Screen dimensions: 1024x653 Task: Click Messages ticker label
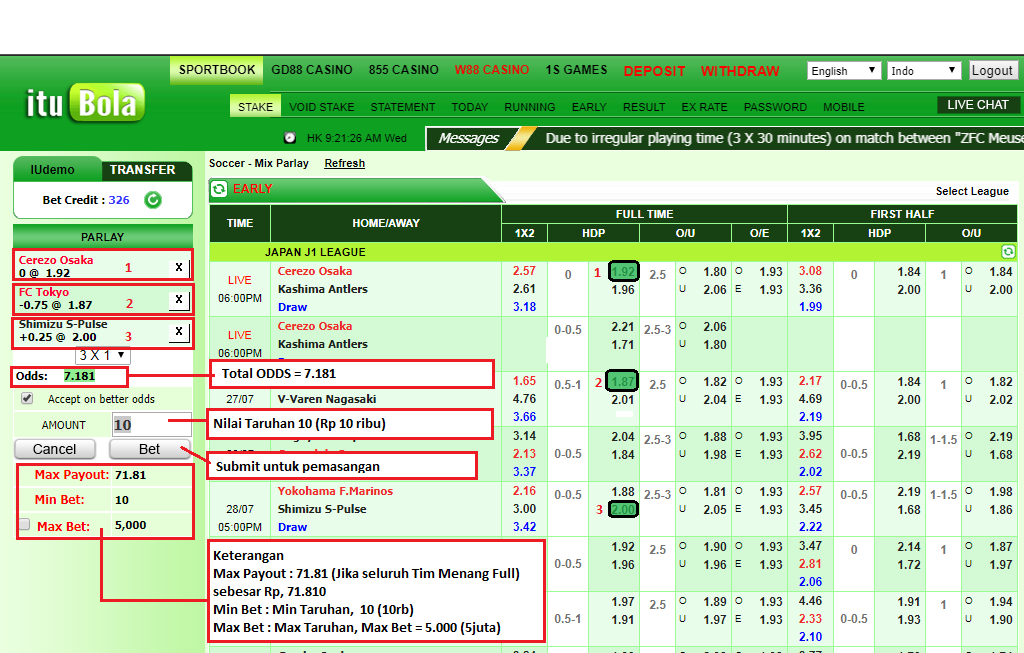click(468, 138)
